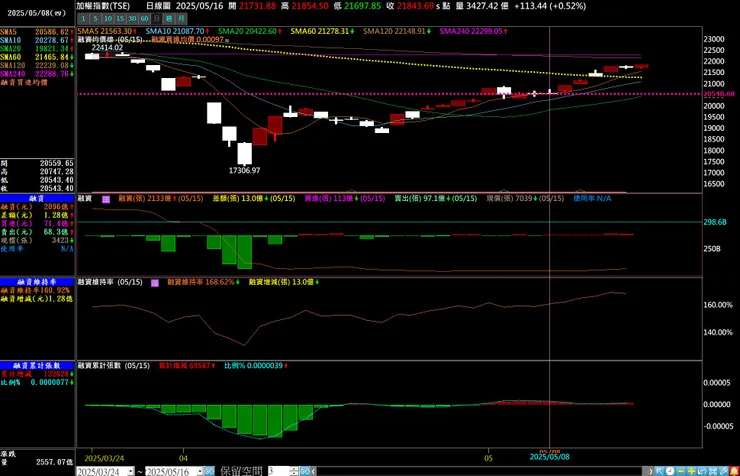Click the 2025/03/24 axis date label
Viewport: 740px width, 476px height.
(x=104, y=458)
